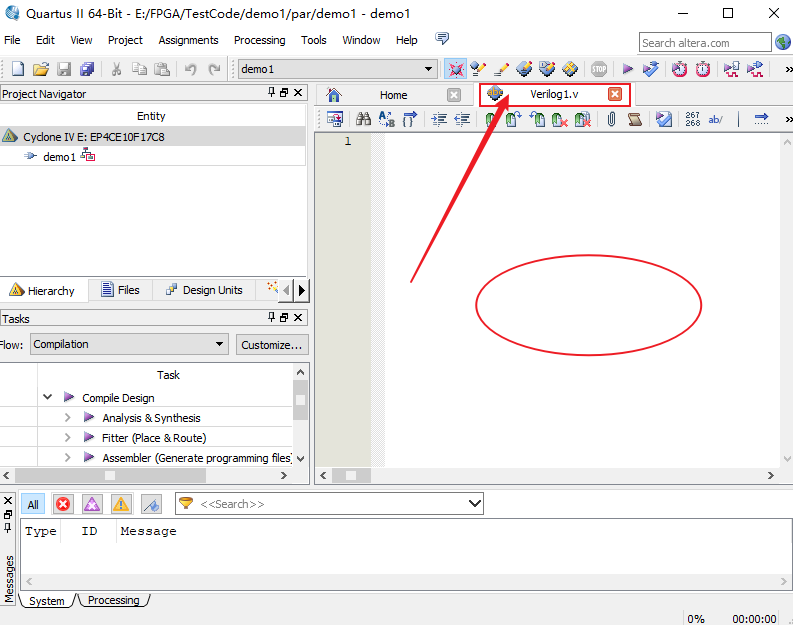Click the Redo arrow icon
This screenshot has width=793, height=625.
pyautogui.click(x=214, y=69)
